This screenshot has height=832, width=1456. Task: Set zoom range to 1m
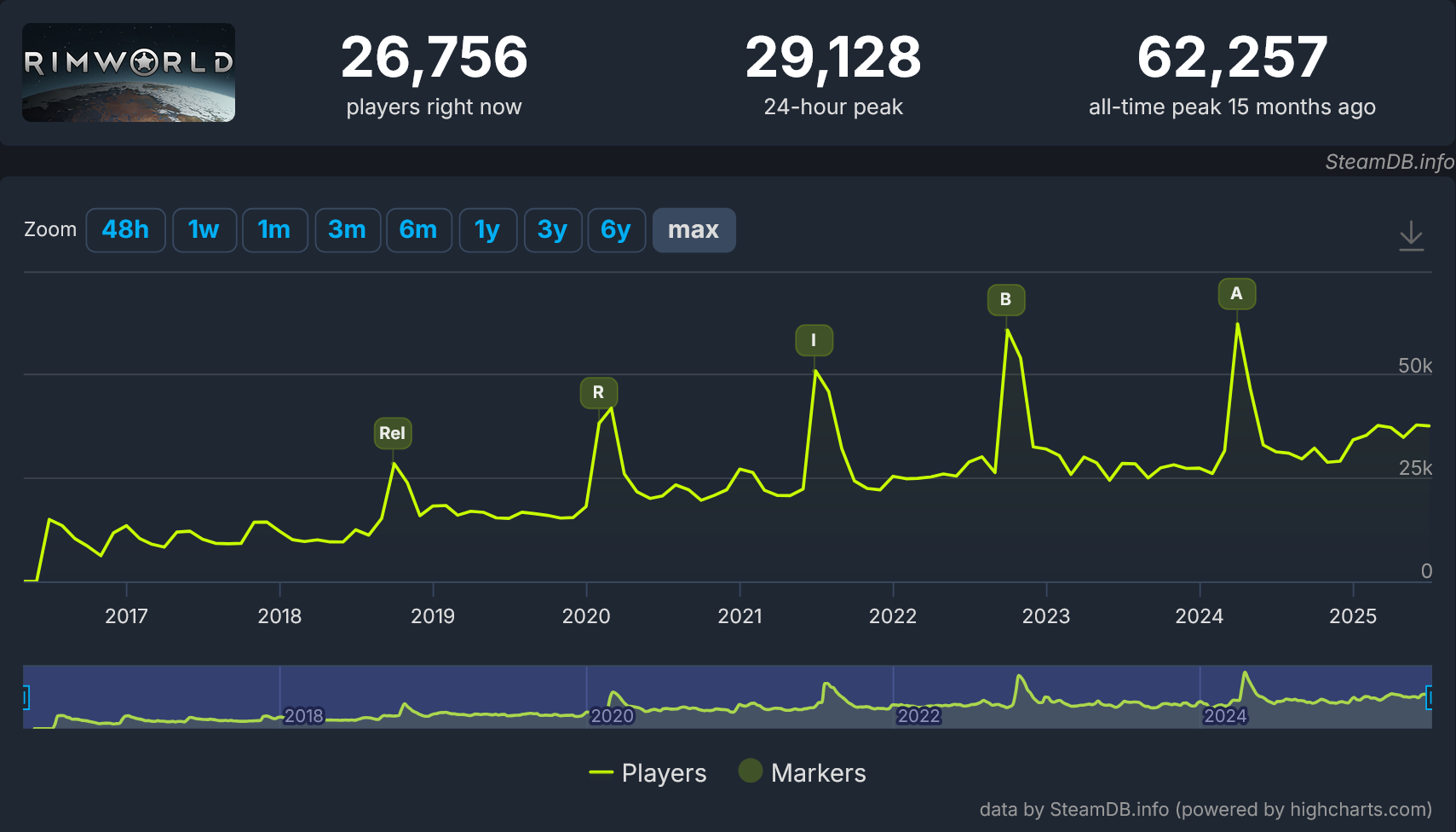pos(274,230)
